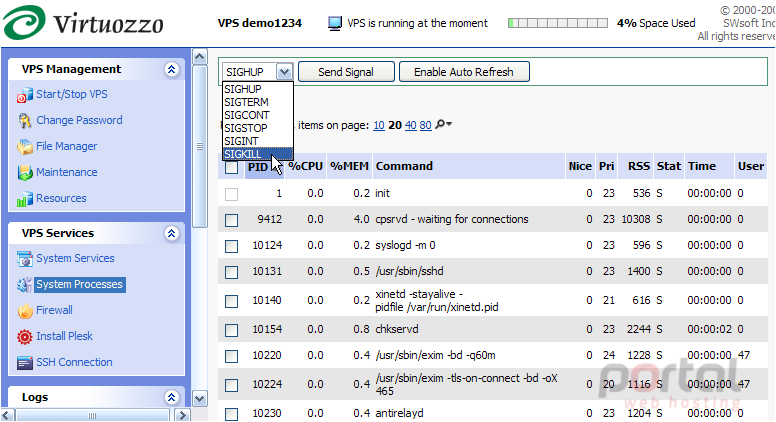Choose SIGHUP from the signal list
Screen dimensions: 776x422
click(258, 89)
